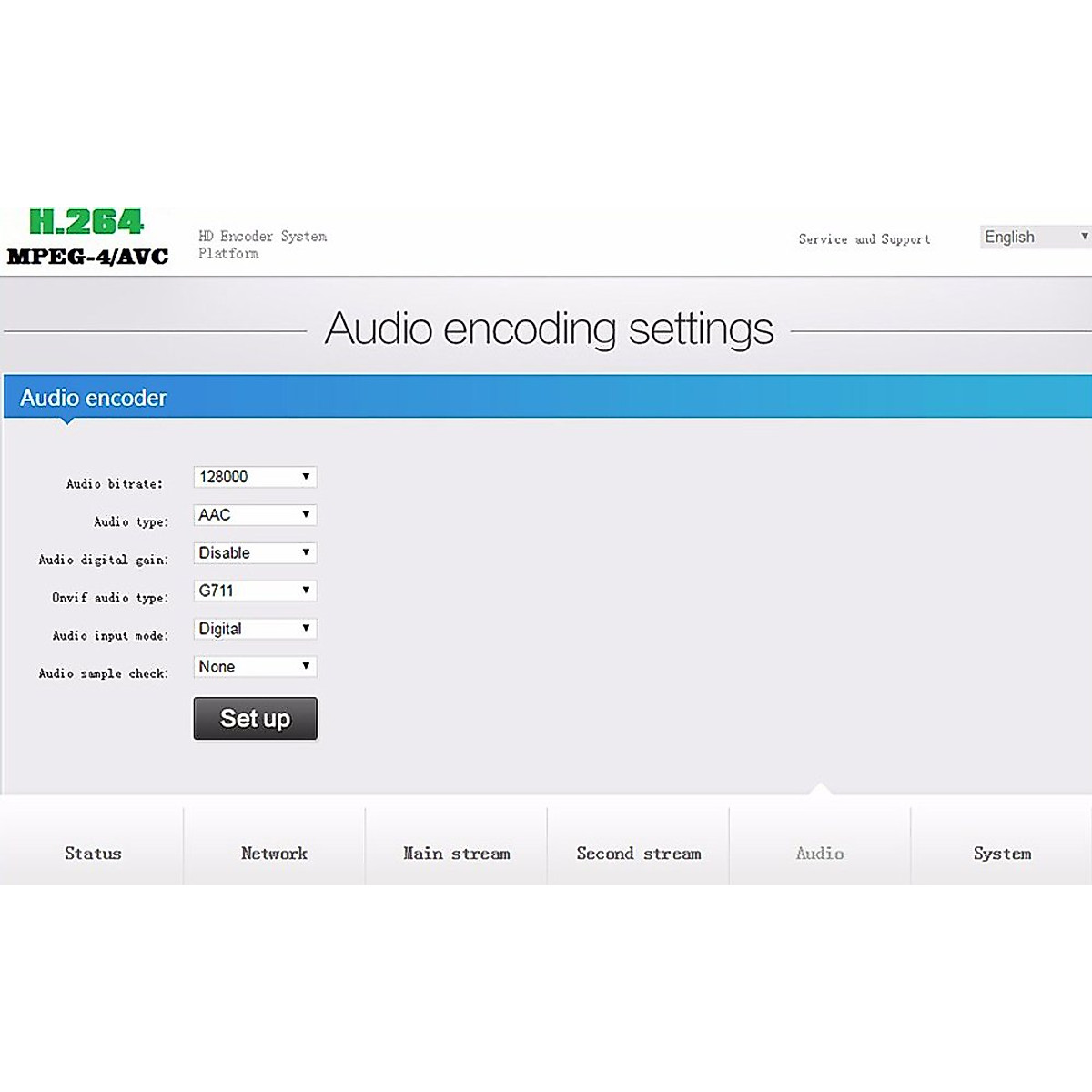Viewport: 1092px width, 1092px height.
Task: Switch to the Network tab
Action: (274, 854)
